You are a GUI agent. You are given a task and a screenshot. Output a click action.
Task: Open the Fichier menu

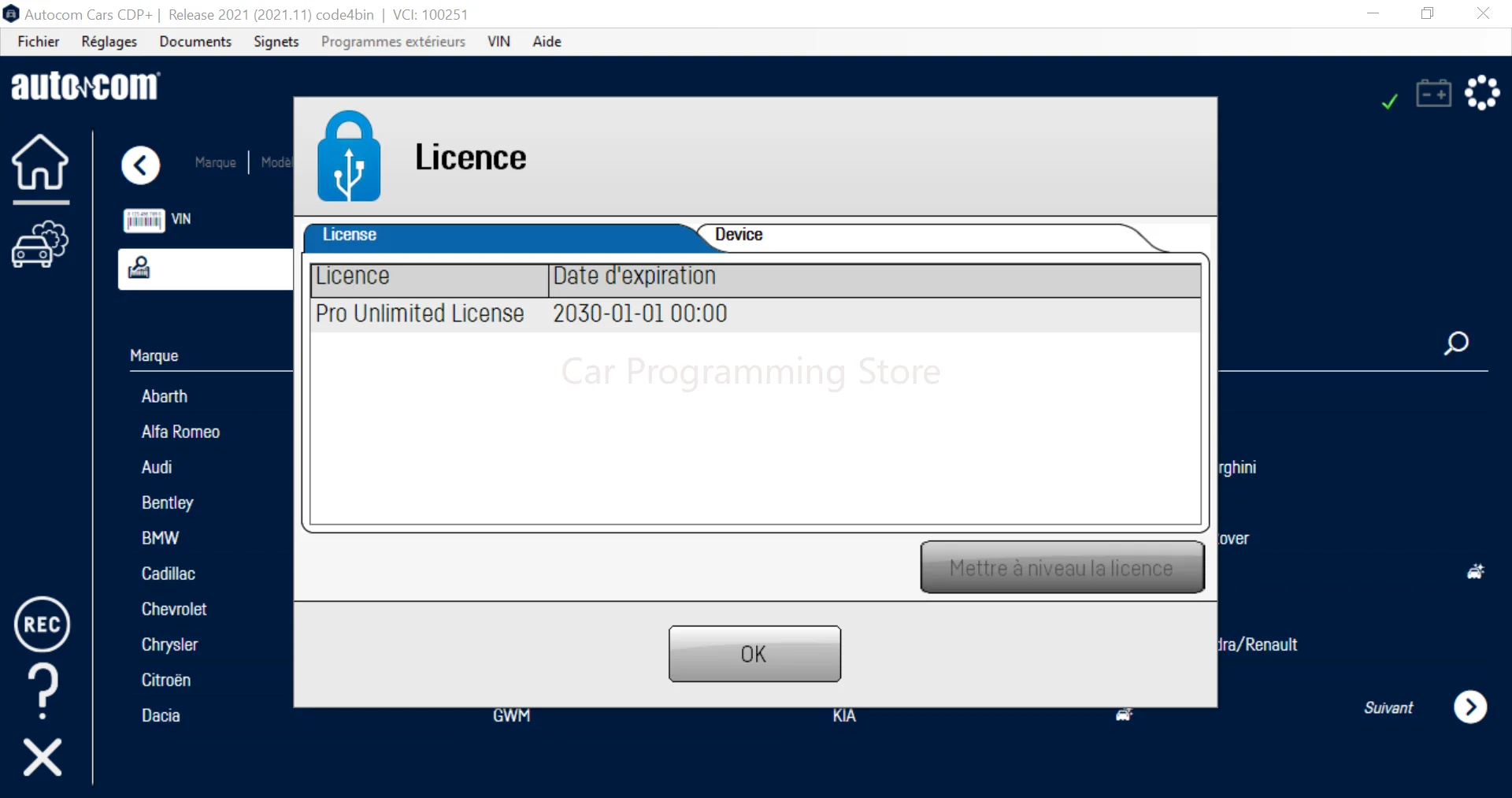click(x=39, y=42)
